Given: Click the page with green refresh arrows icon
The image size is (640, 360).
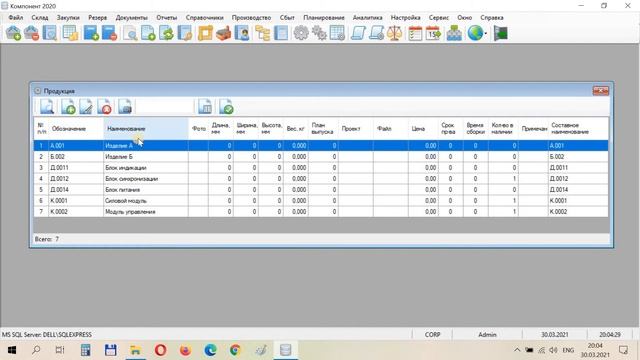Looking at the screenshot, I should pyautogui.click(x=167, y=33).
